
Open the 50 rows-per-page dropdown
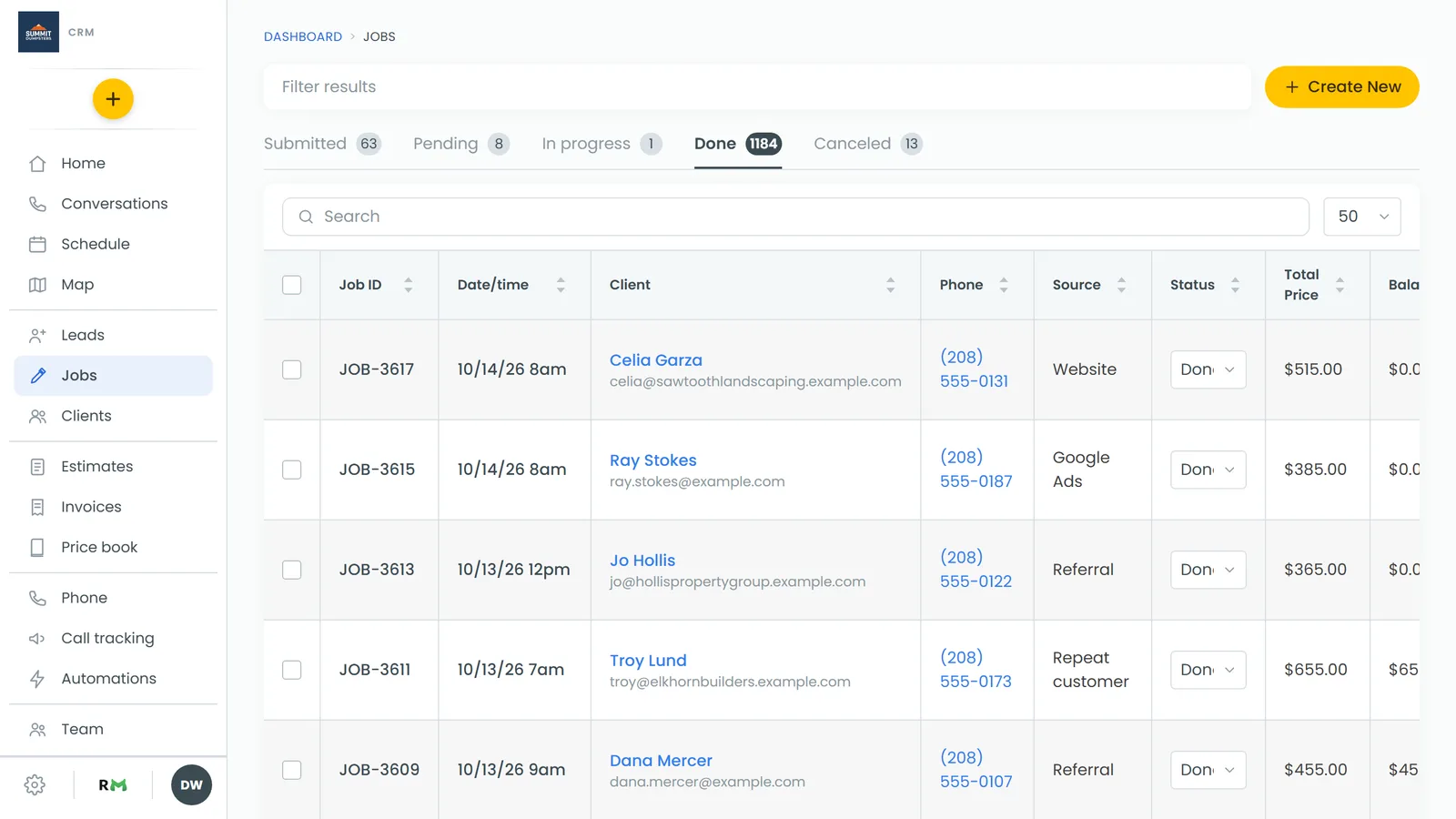coord(1361,217)
